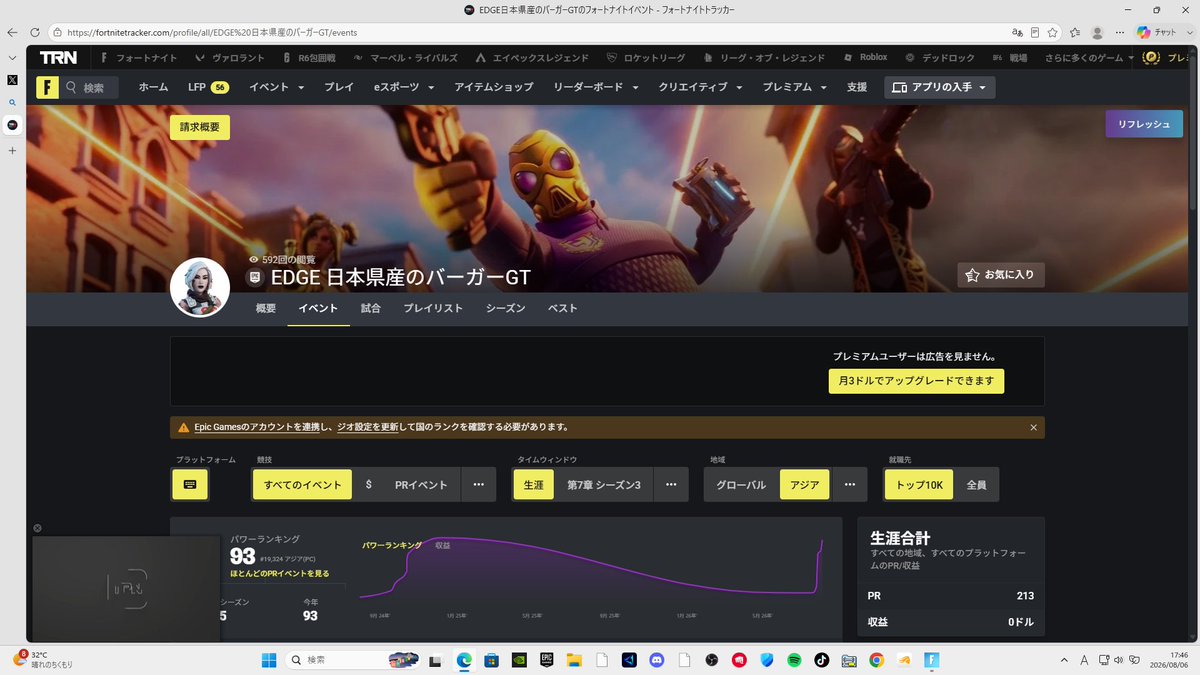Launch Spotify from the taskbar
1200x675 pixels.
point(794,660)
